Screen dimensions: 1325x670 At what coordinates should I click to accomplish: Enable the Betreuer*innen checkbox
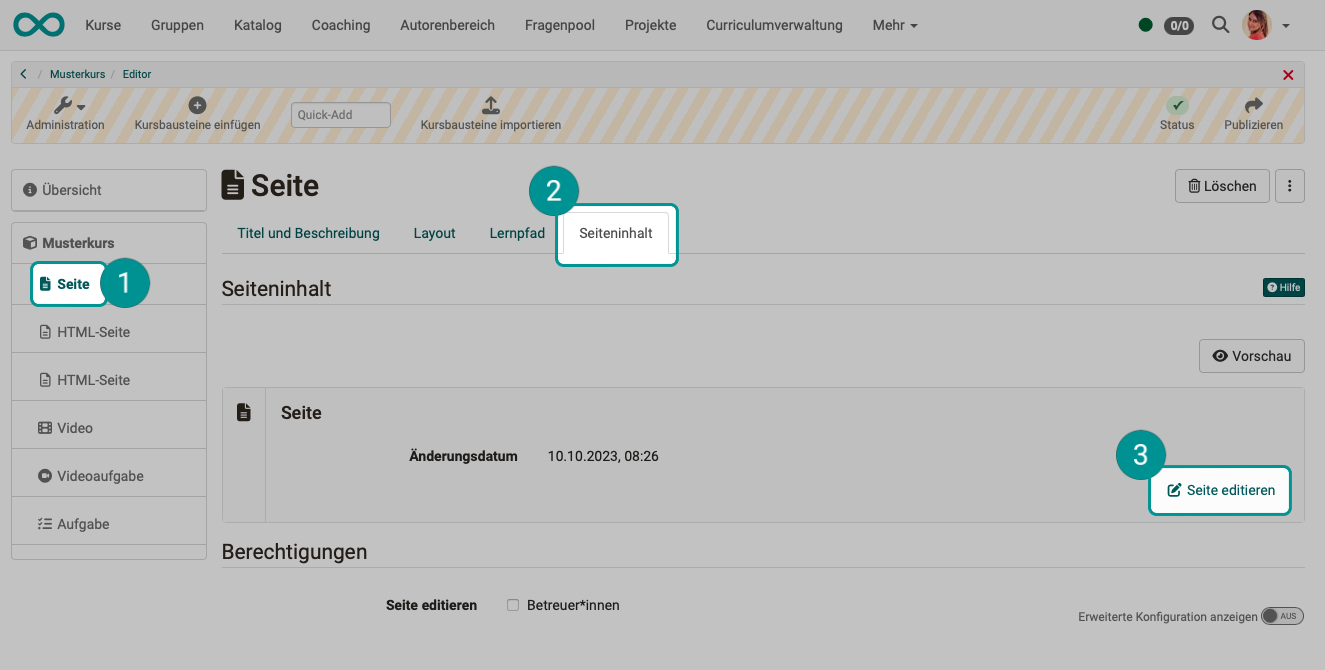pos(513,605)
